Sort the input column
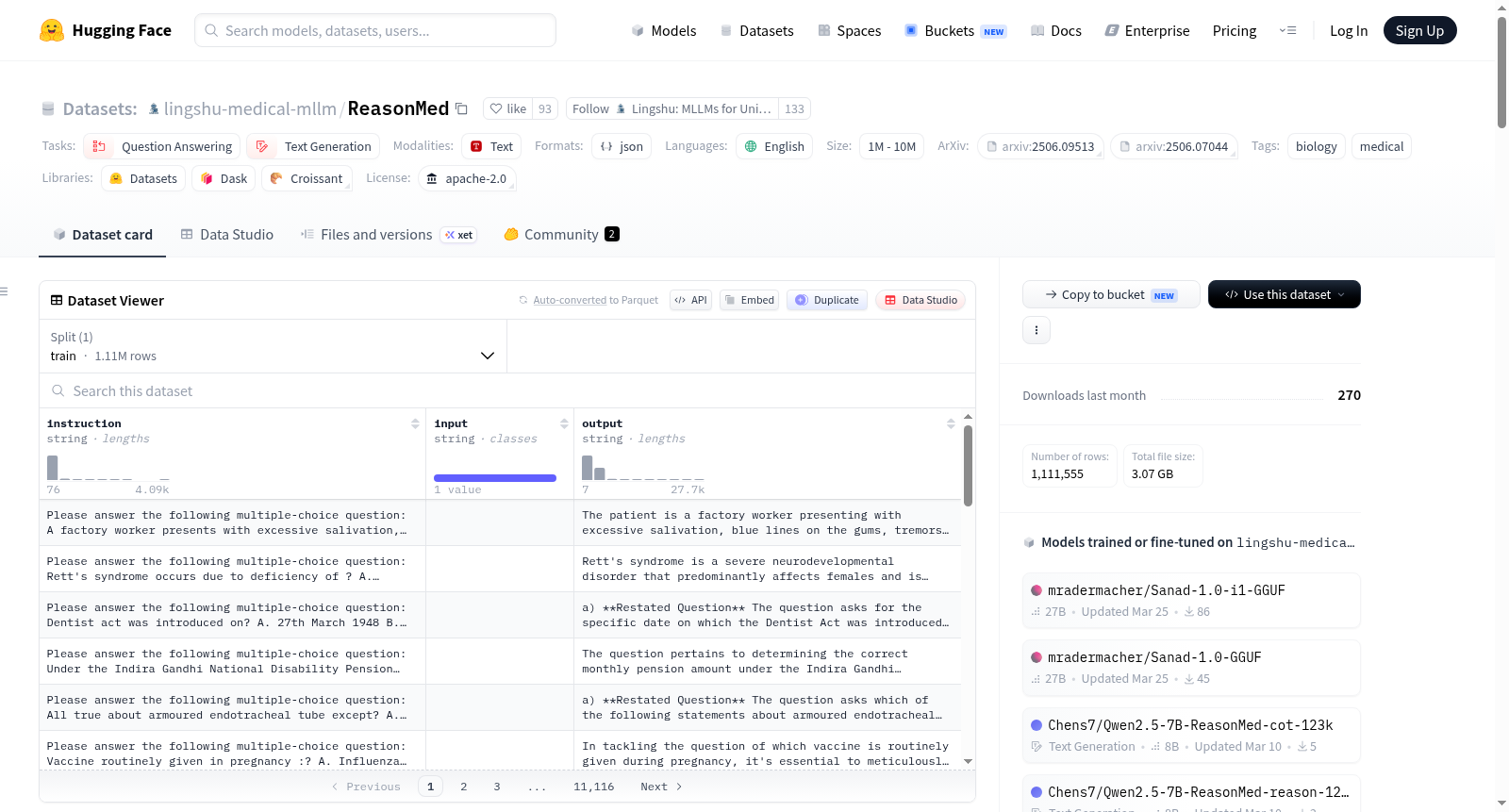 pyautogui.click(x=564, y=423)
